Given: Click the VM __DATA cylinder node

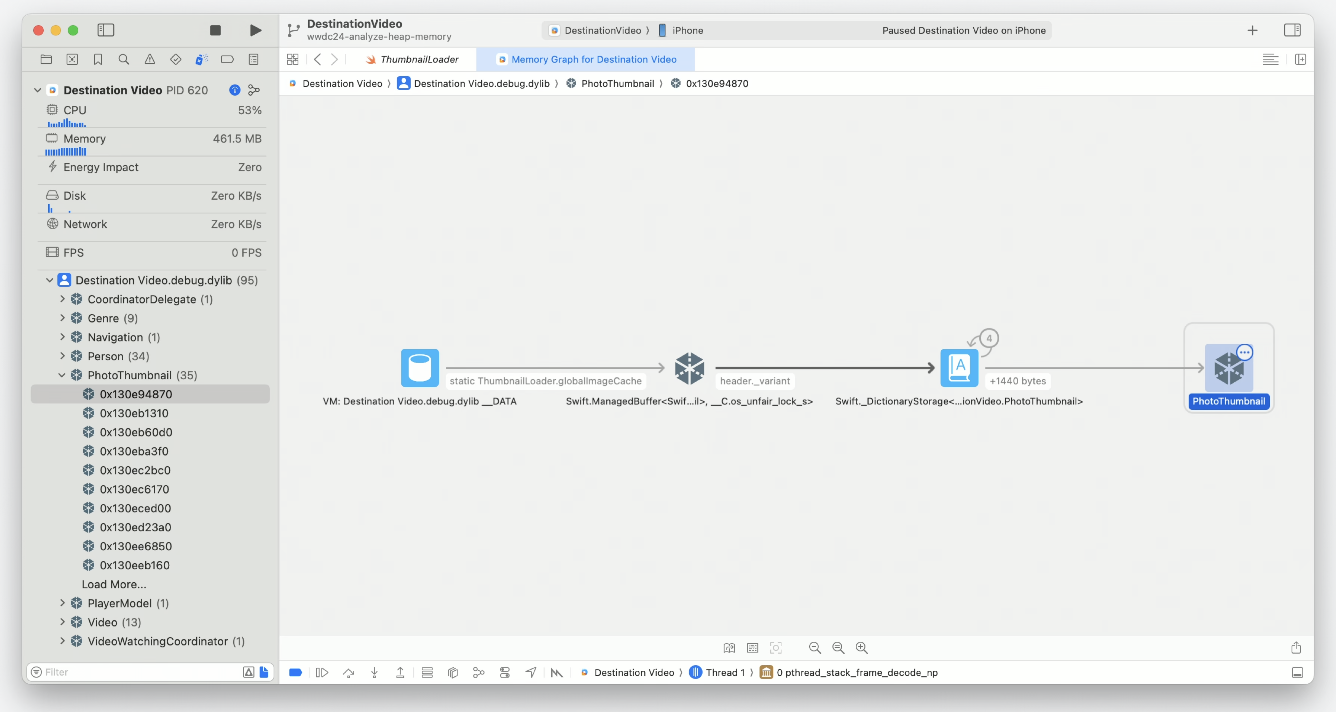Looking at the screenshot, I should pos(420,368).
